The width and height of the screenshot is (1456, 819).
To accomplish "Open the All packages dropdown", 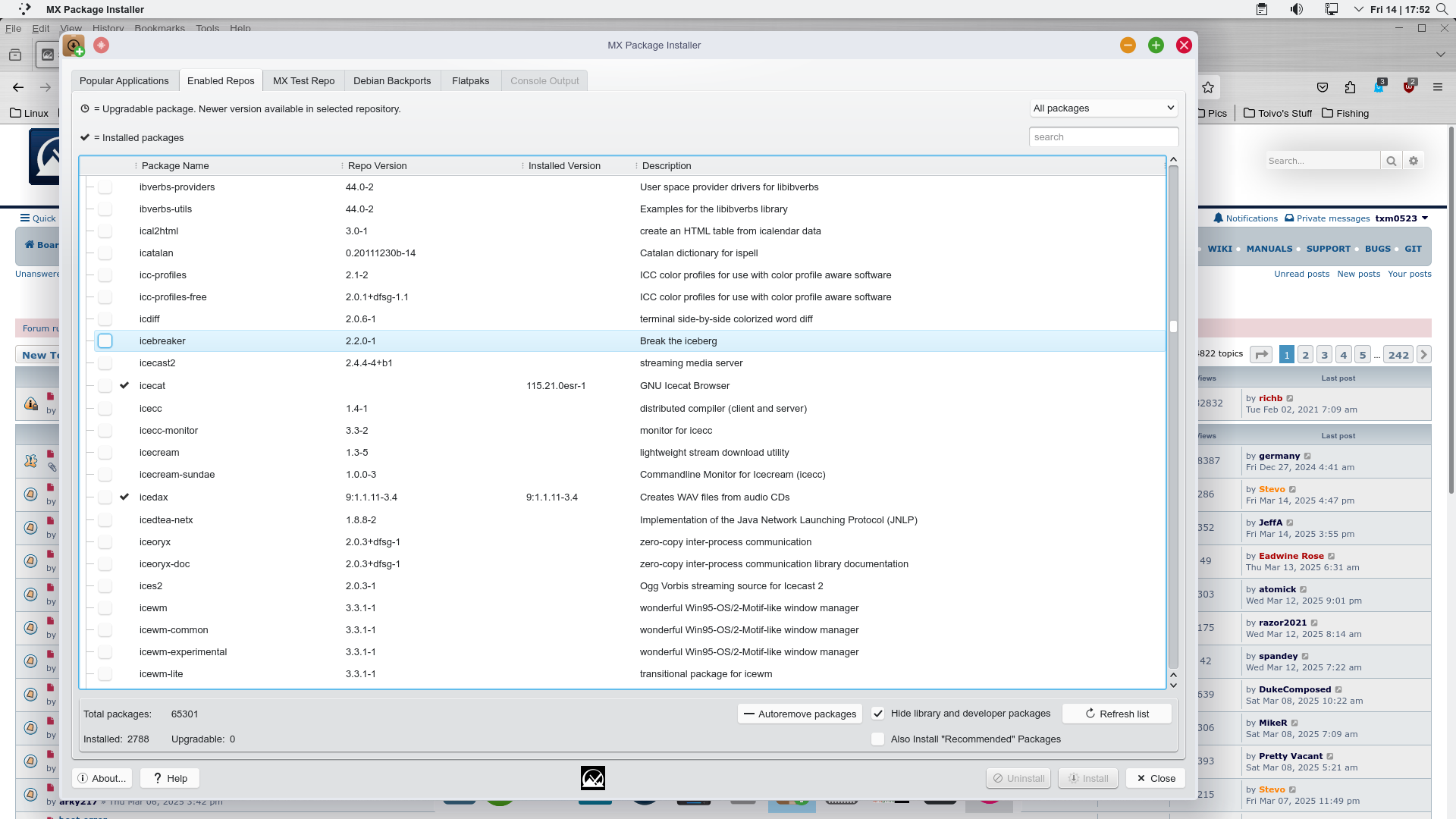I will (1103, 108).
